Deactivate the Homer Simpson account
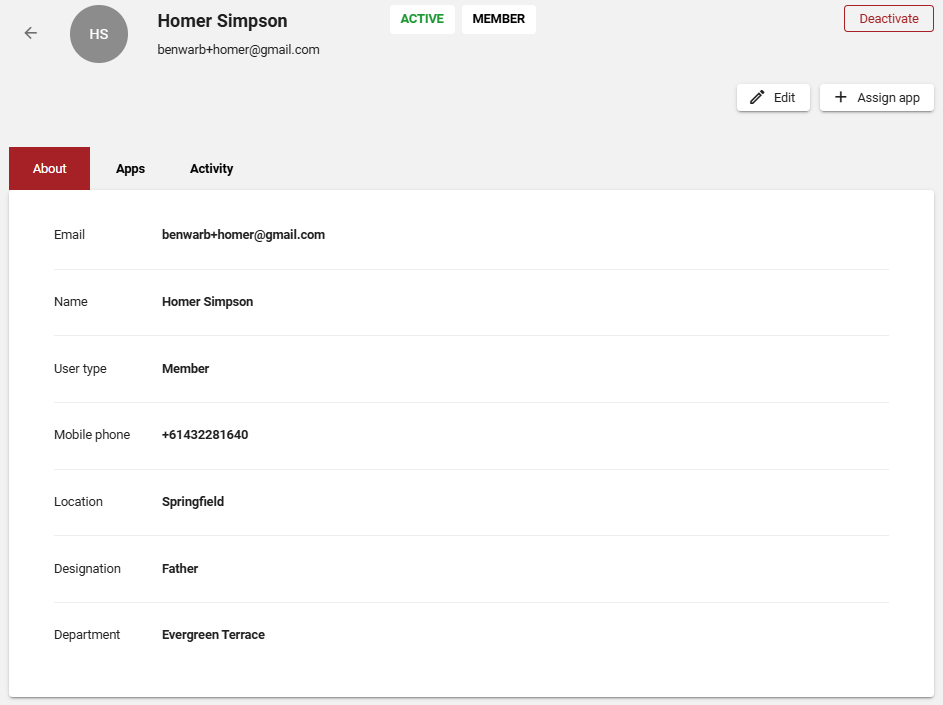This screenshot has height=705, width=943. pos(888,19)
